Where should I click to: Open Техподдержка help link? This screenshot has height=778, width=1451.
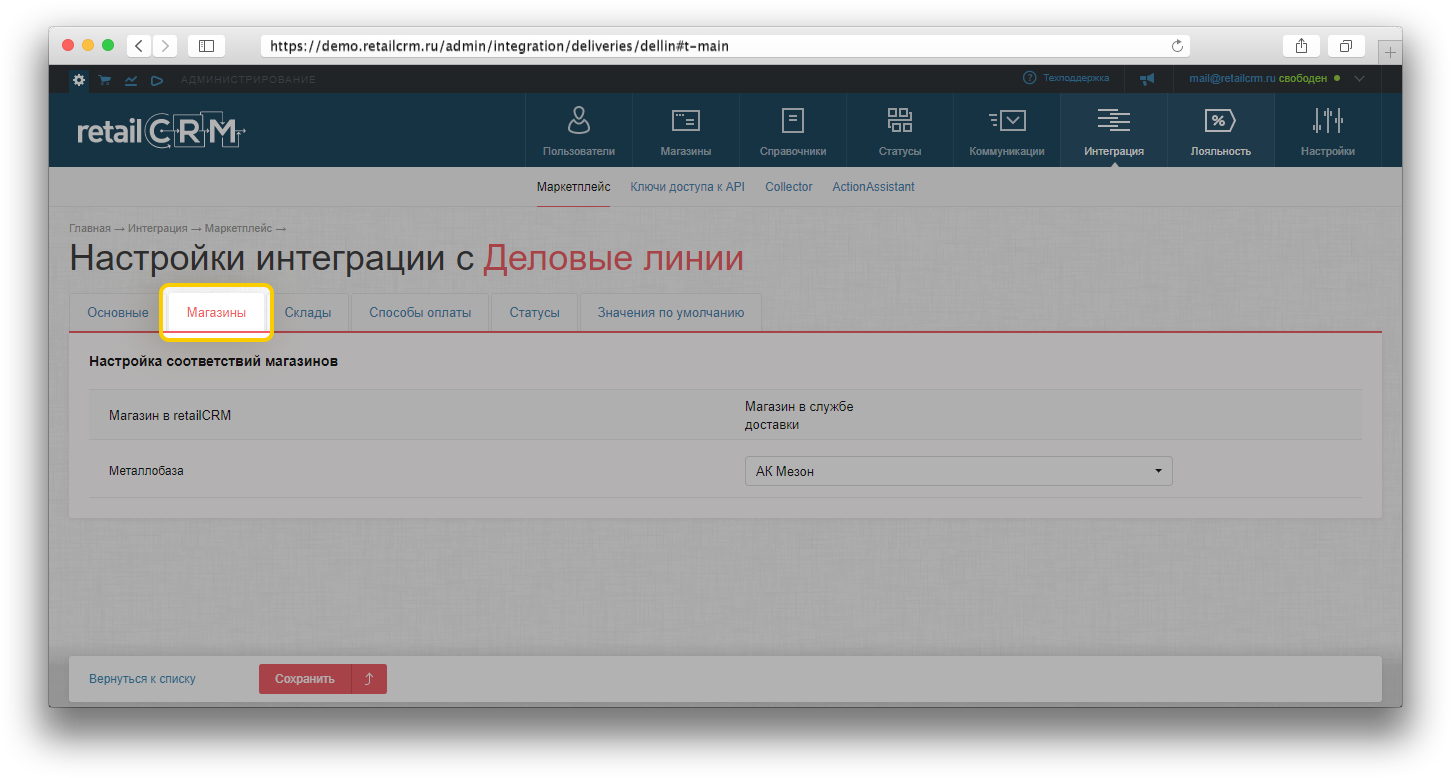click(x=1066, y=78)
